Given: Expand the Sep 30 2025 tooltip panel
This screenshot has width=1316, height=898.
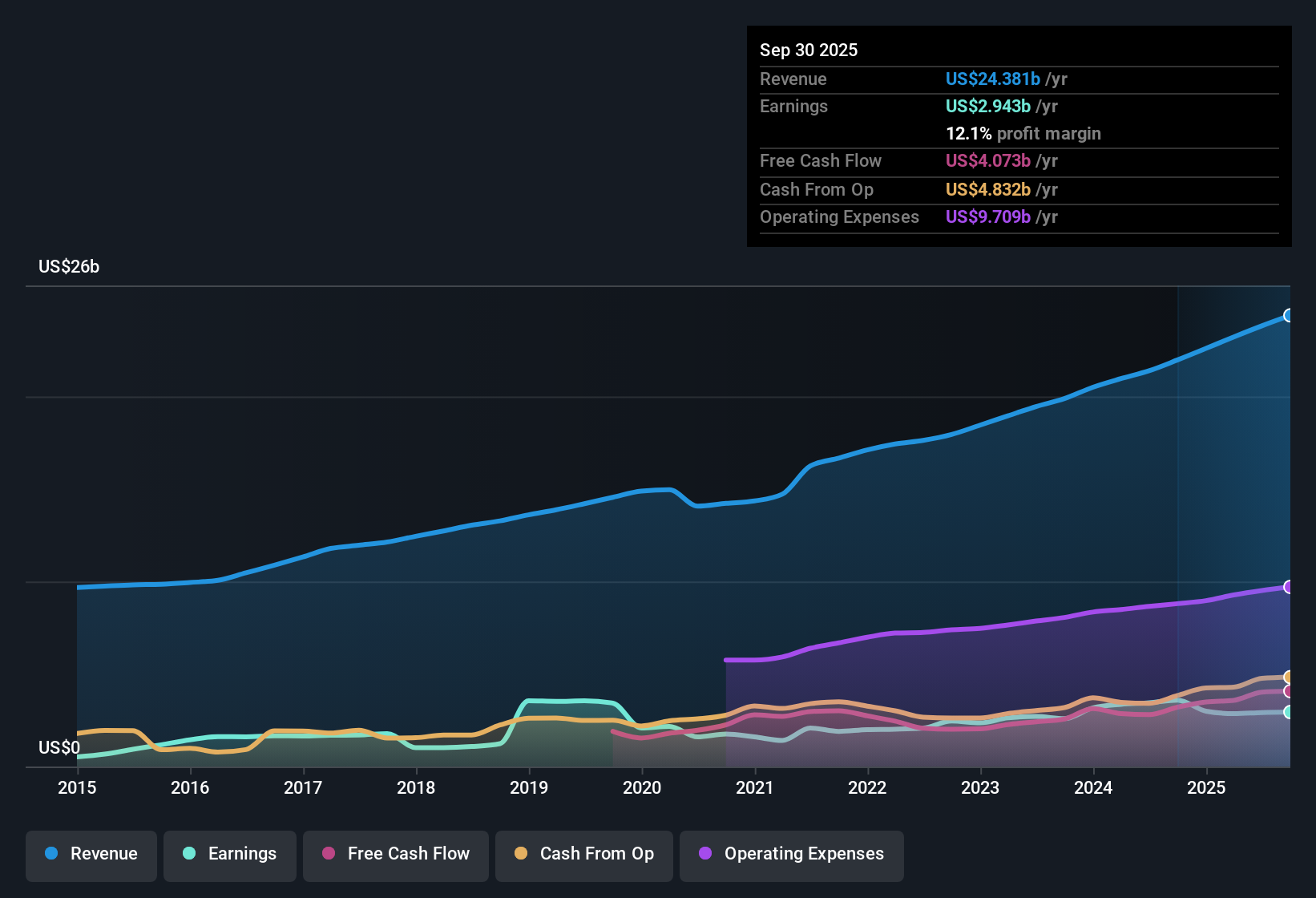Looking at the screenshot, I should [809, 50].
